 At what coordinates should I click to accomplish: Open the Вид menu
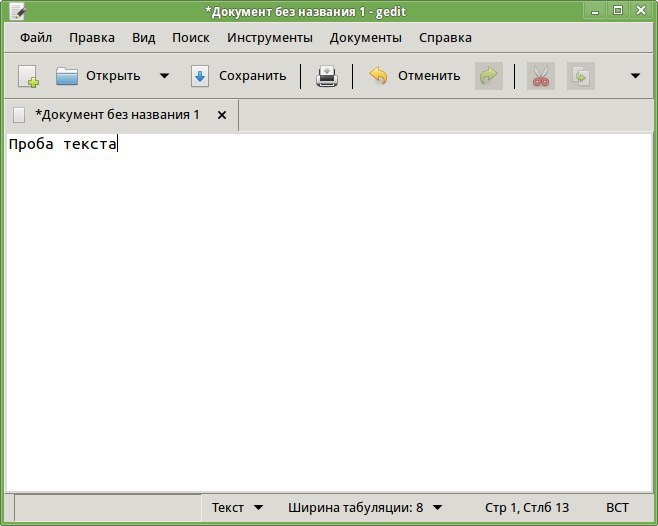coord(144,38)
